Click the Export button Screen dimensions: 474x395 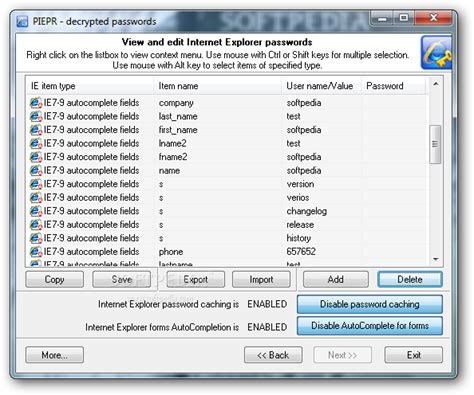pos(196,279)
